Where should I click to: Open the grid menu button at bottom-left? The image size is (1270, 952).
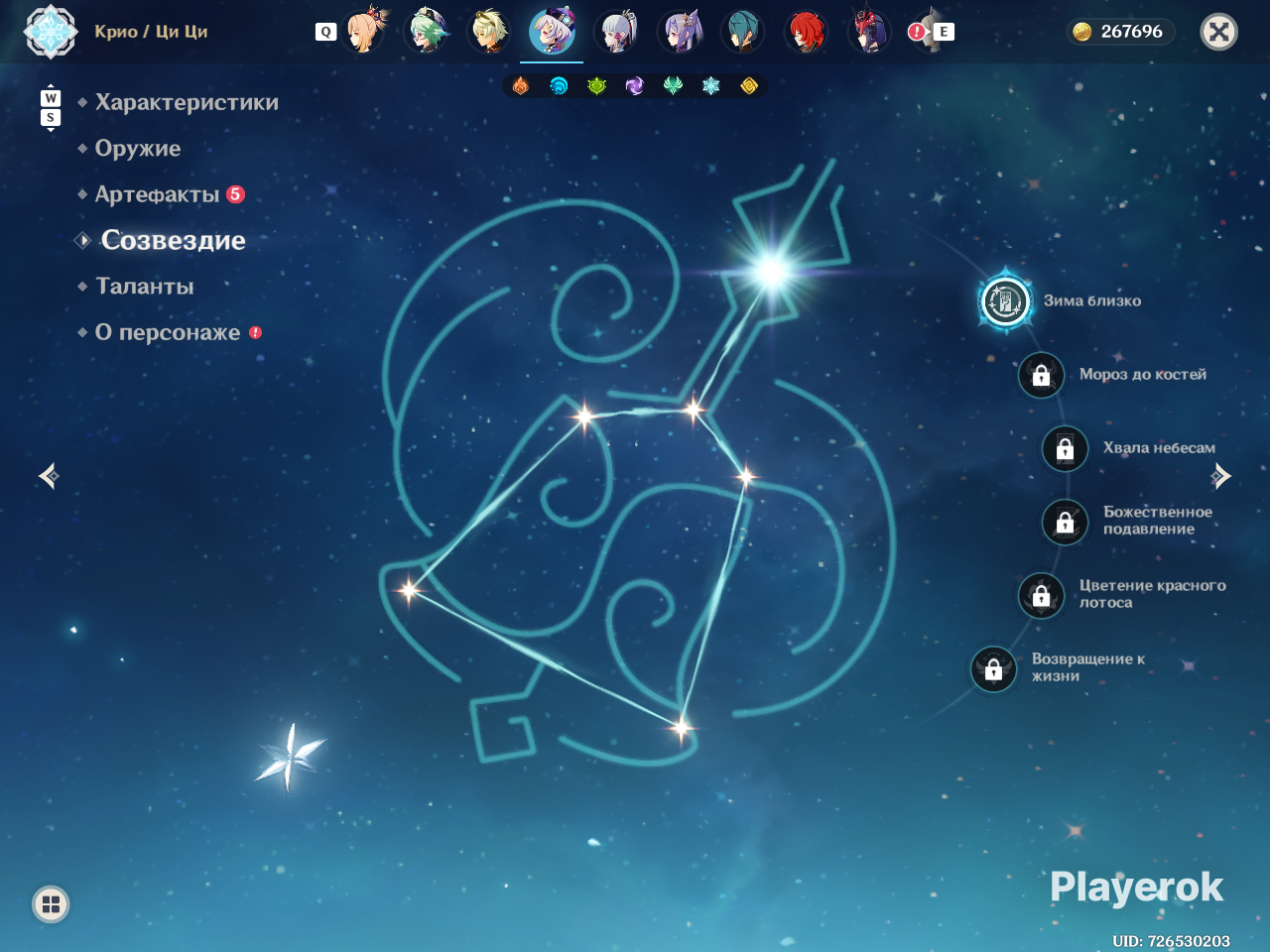pyautogui.click(x=51, y=904)
